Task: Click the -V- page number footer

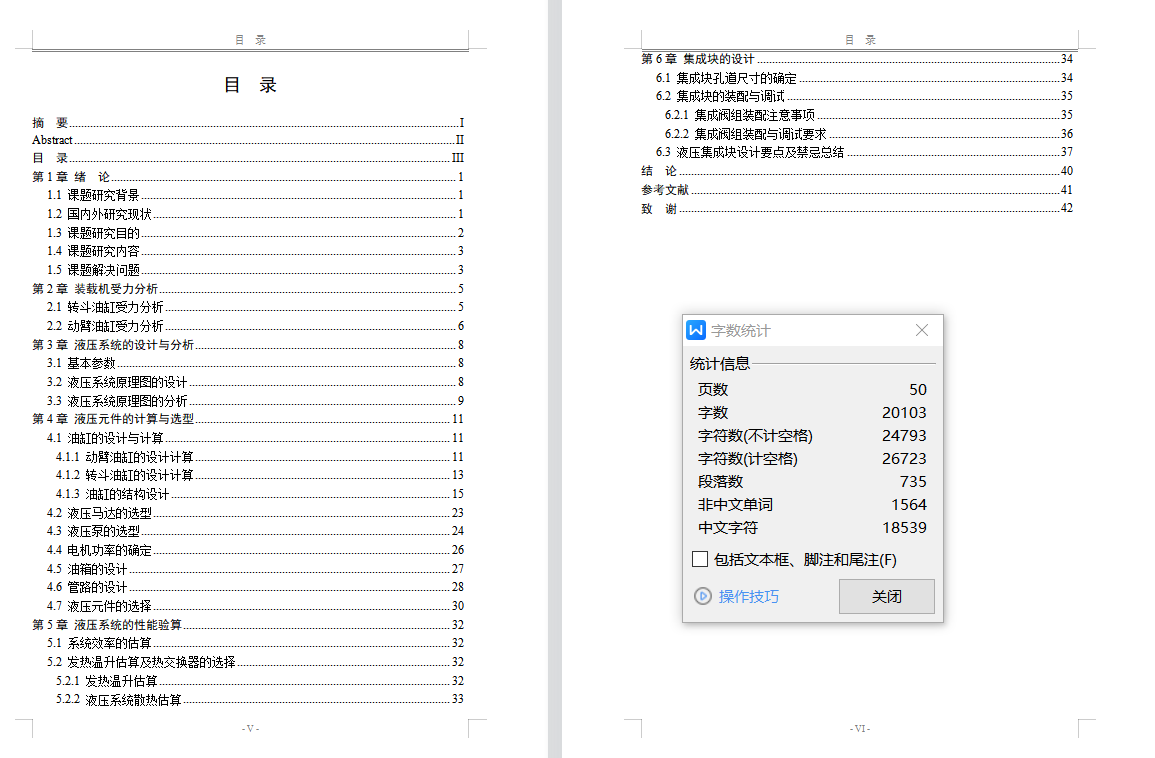Action: pos(250,728)
